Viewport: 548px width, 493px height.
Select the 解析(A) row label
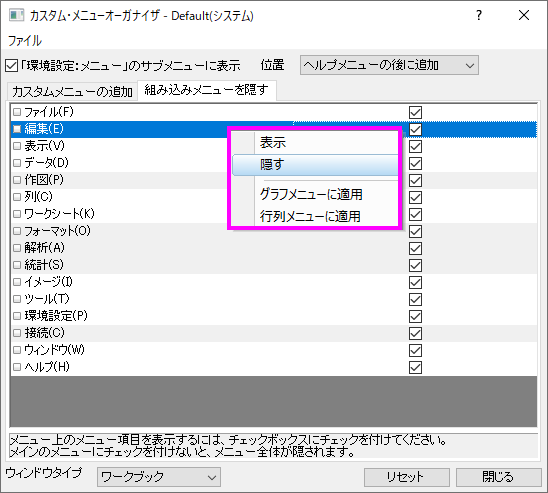tap(44, 248)
